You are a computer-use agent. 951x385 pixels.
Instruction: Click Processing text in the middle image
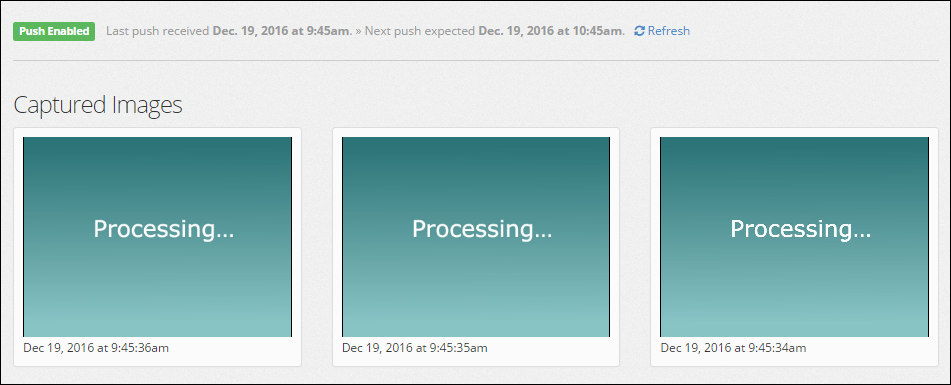pos(482,229)
